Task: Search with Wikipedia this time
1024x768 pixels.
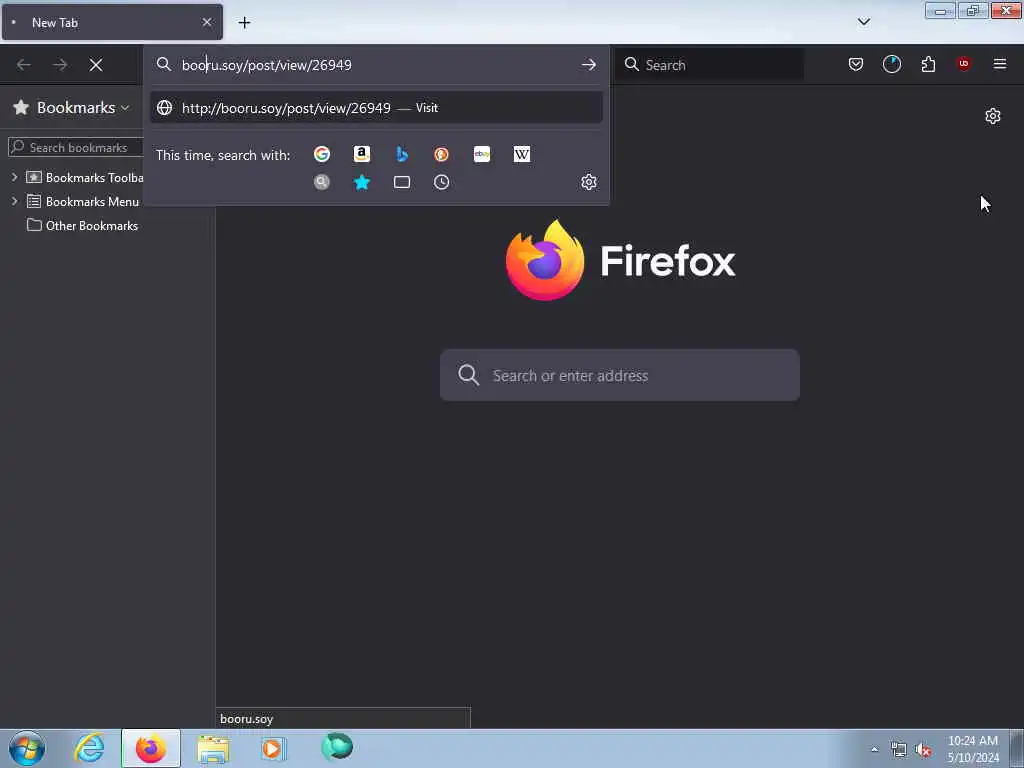Action: click(x=522, y=154)
